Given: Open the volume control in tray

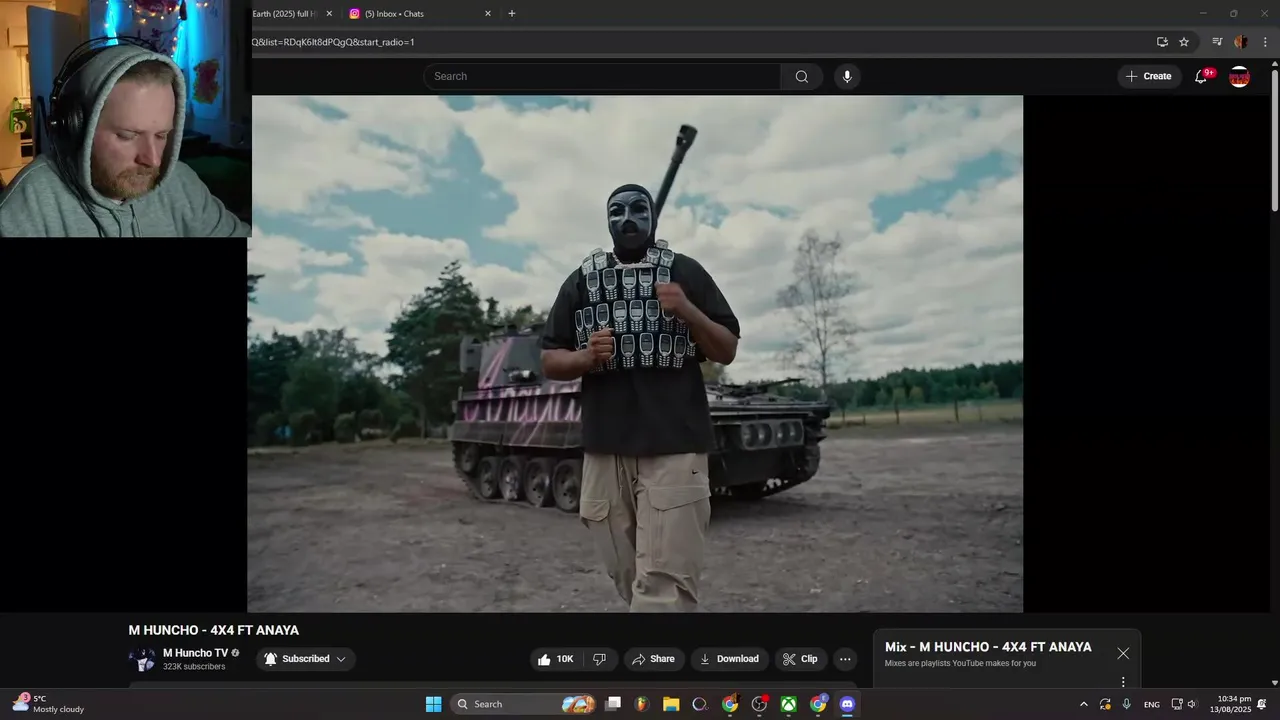Looking at the screenshot, I should (x=1191, y=704).
